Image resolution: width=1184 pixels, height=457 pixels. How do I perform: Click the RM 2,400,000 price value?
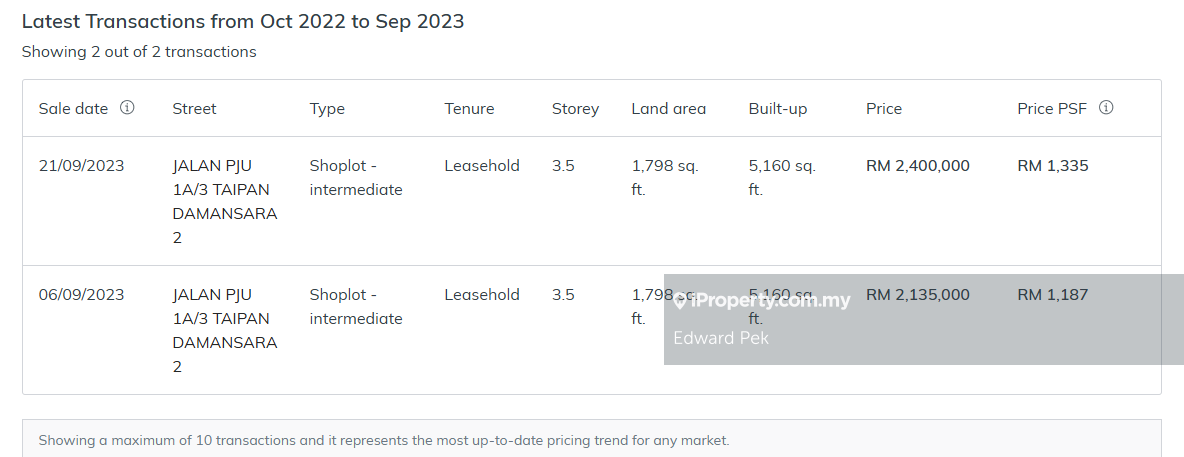(917, 166)
